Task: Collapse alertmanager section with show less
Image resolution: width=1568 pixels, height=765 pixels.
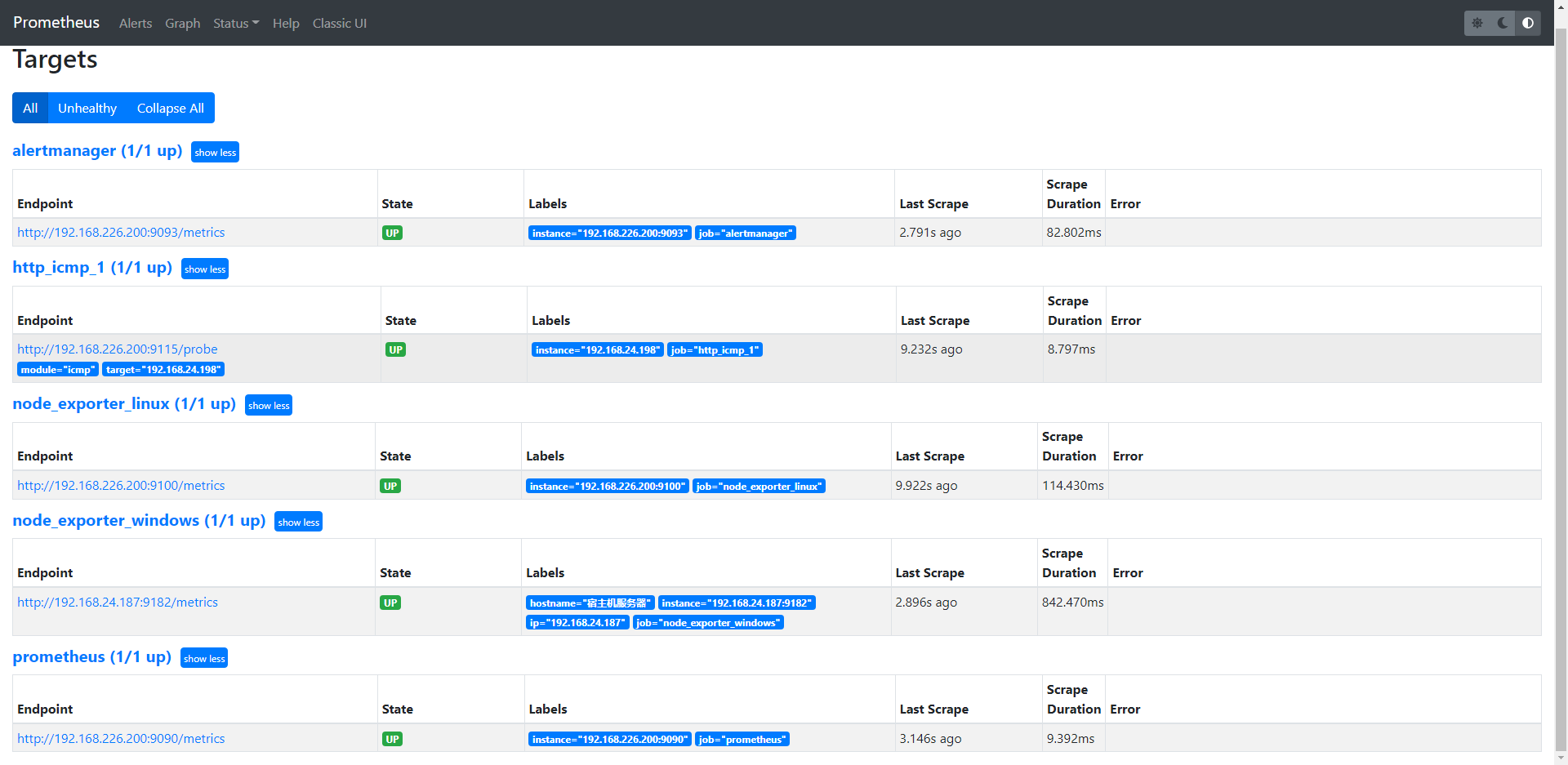Action: pyautogui.click(x=215, y=152)
